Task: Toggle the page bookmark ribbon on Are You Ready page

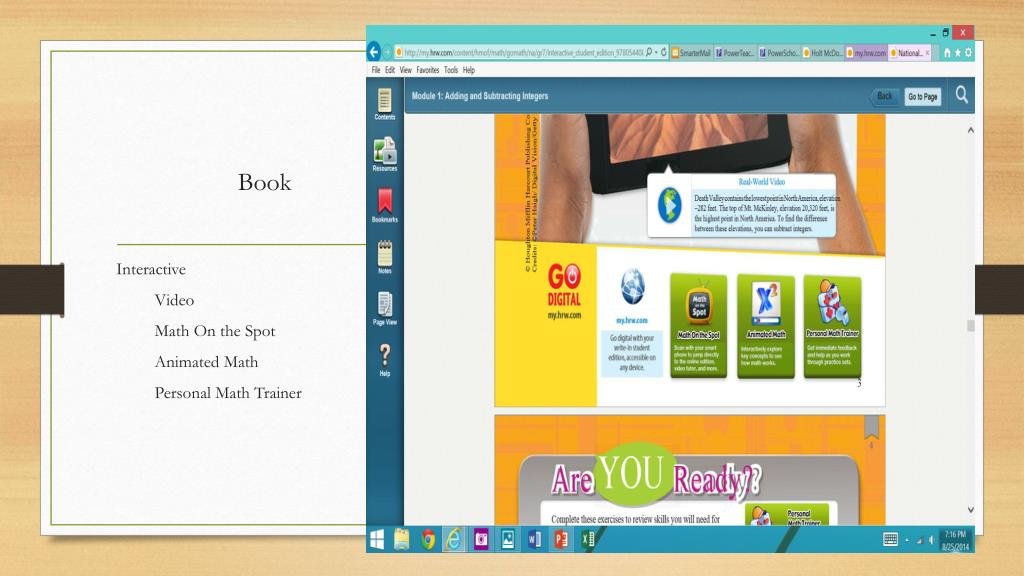Action: [x=871, y=428]
